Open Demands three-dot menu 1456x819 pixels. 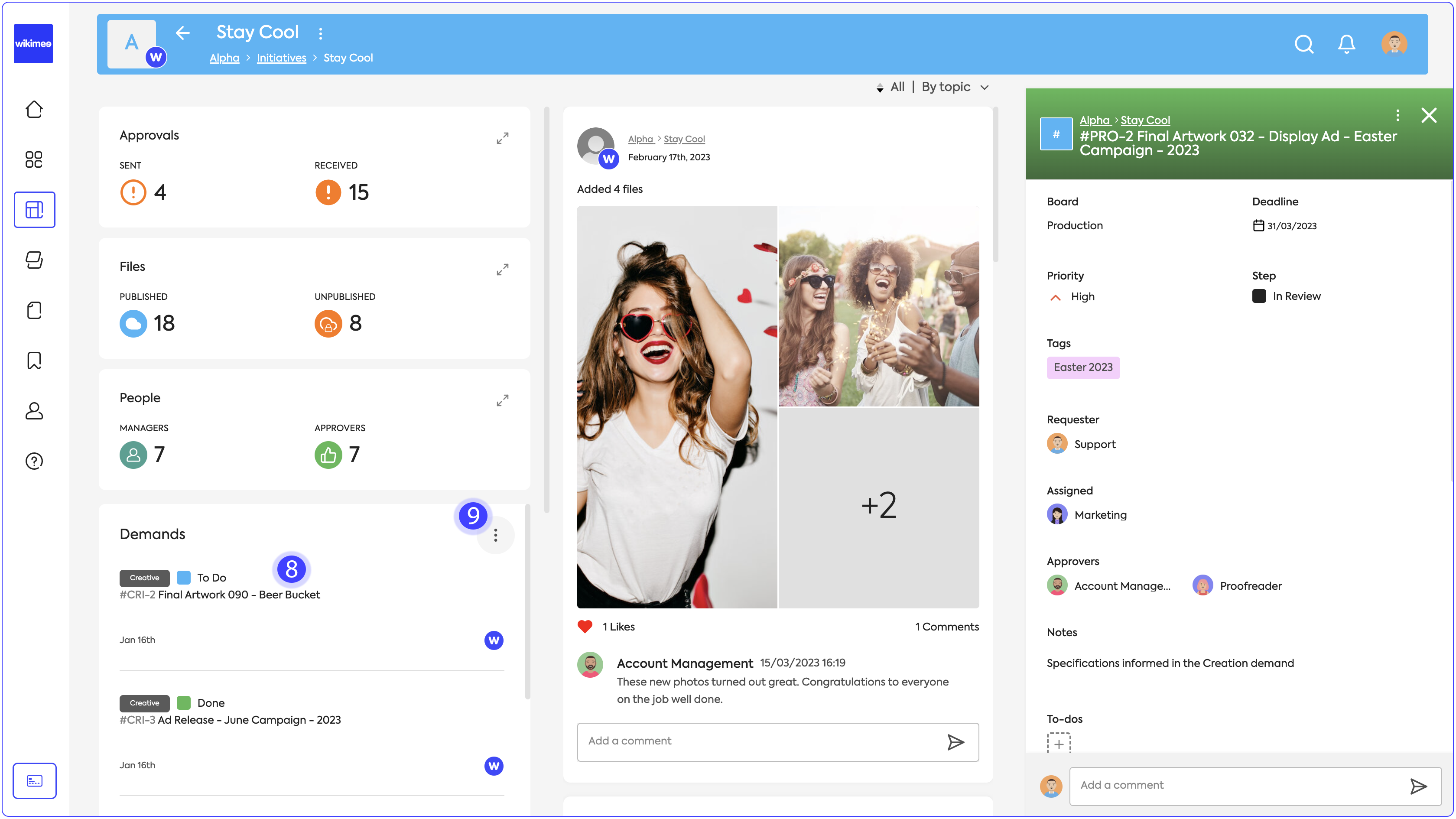[x=495, y=535]
